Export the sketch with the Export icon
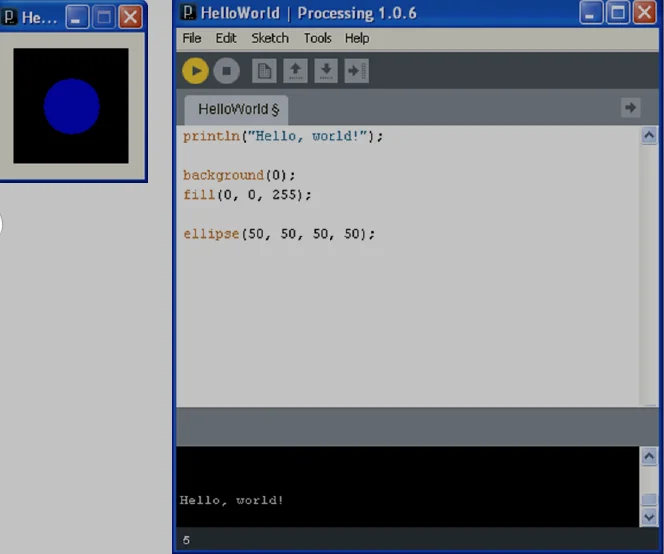This screenshot has width=664, height=554. [x=357, y=71]
